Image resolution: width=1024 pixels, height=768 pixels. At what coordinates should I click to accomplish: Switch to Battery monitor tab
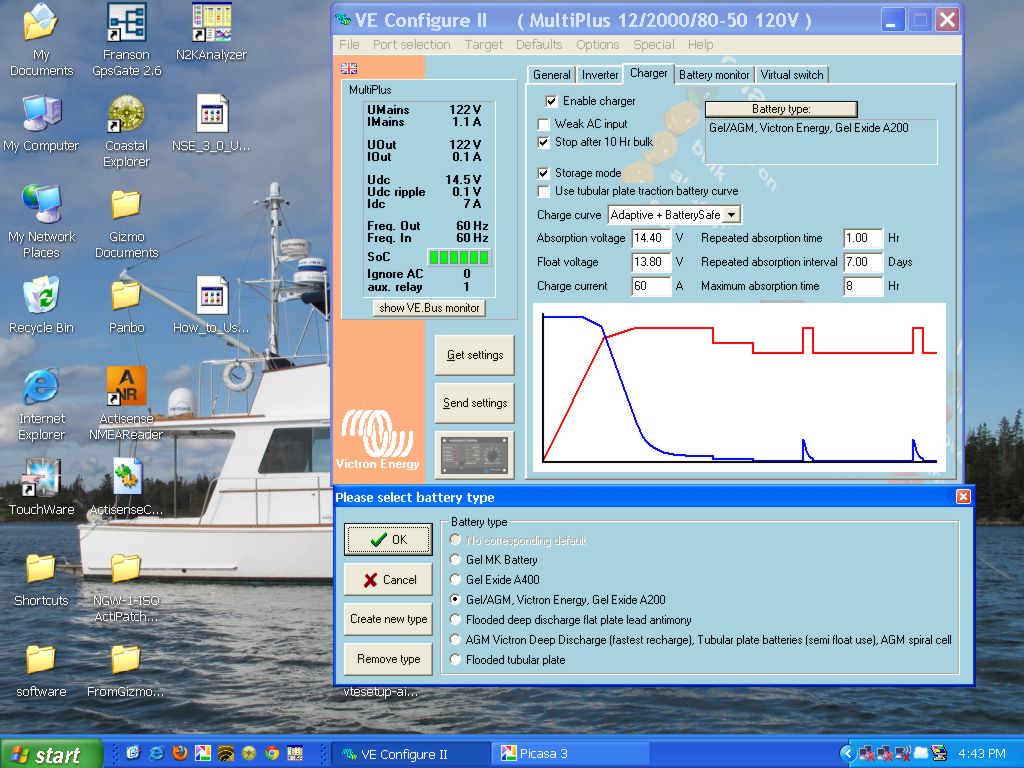click(714, 75)
